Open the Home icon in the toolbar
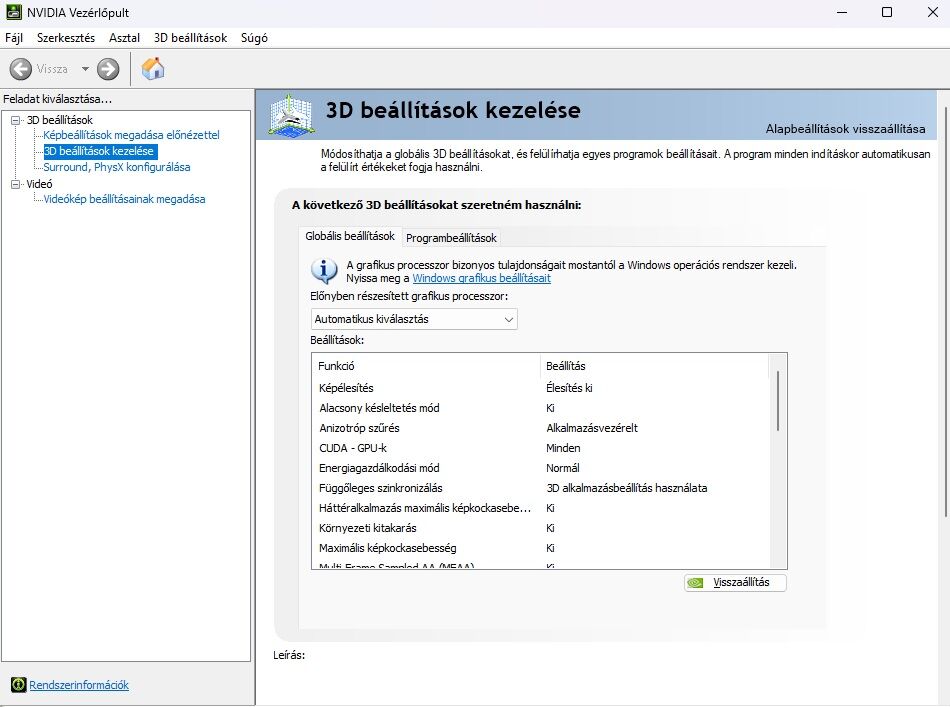 (153, 68)
